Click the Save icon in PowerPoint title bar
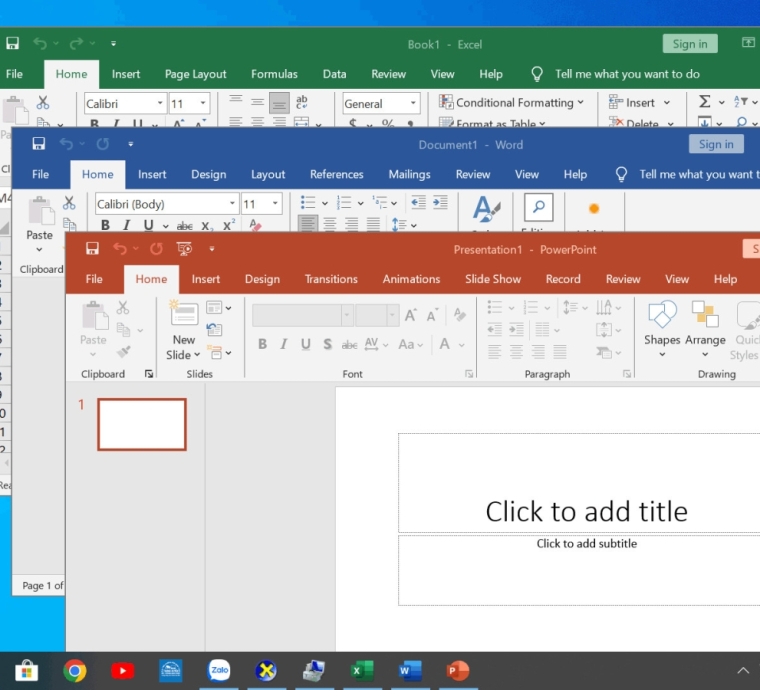This screenshot has width=760, height=690. pos(92,249)
